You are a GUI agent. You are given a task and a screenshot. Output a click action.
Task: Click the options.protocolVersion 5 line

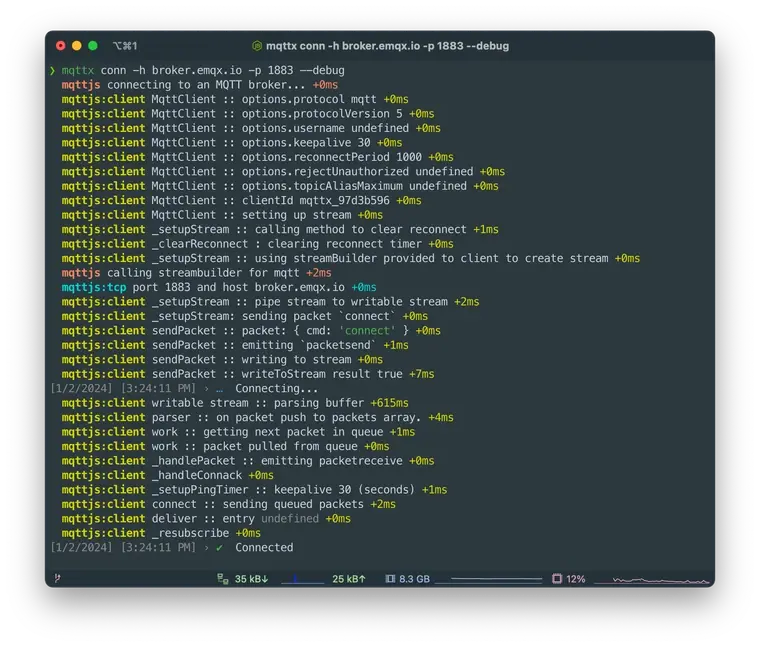click(x=248, y=114)
